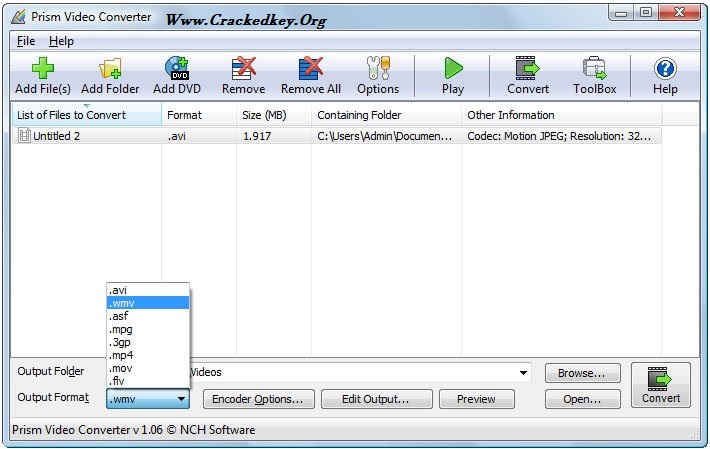
Task: Choose .avi from the format list
Action: 148,290
